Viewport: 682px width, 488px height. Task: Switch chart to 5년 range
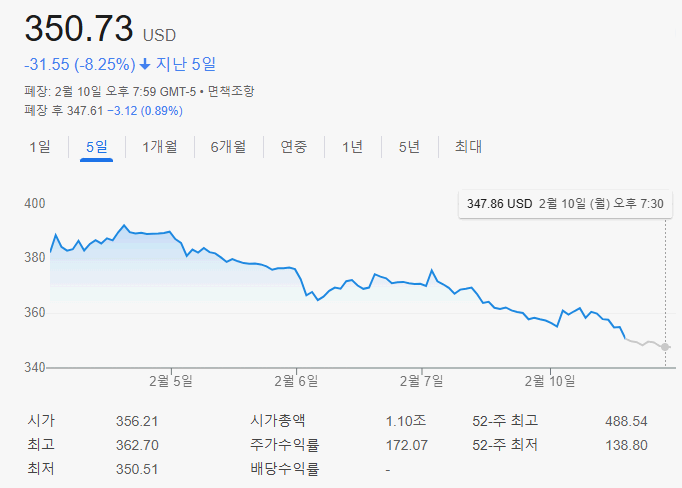pos(409,147)
